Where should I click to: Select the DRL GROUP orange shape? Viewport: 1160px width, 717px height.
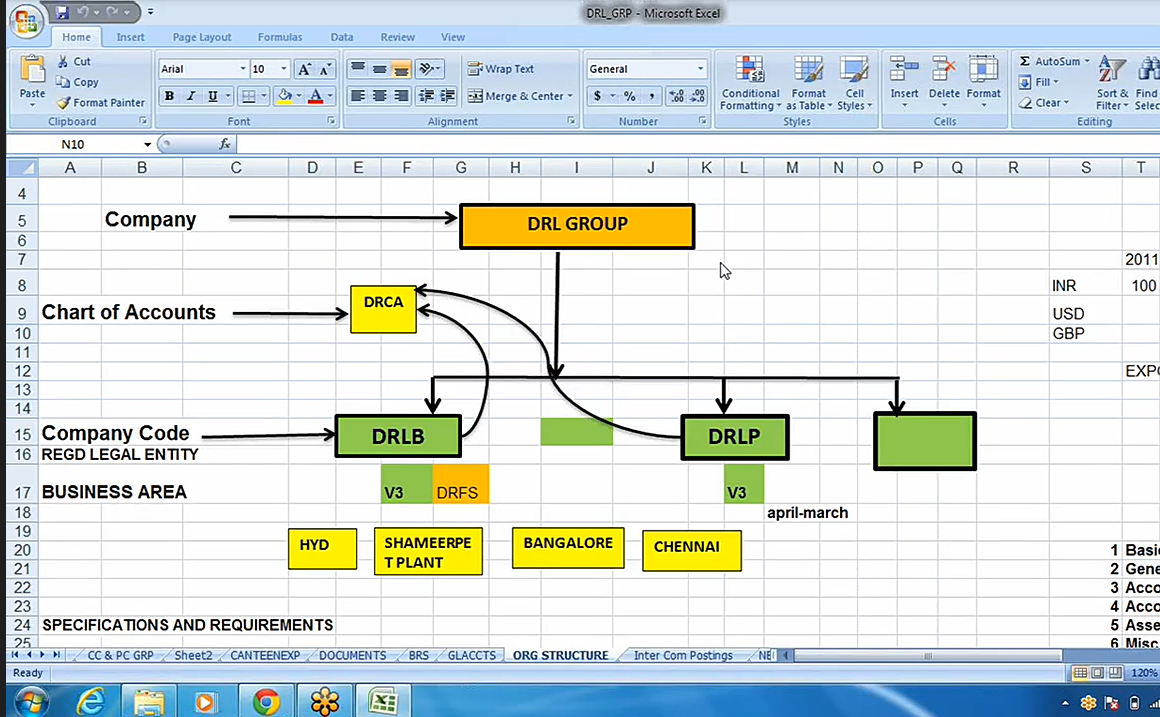pos(577,226)
